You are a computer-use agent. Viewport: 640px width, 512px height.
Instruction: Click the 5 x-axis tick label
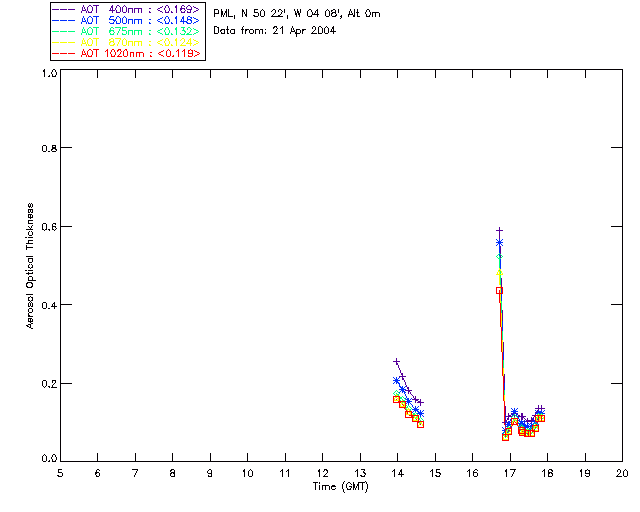pos(60,473)
